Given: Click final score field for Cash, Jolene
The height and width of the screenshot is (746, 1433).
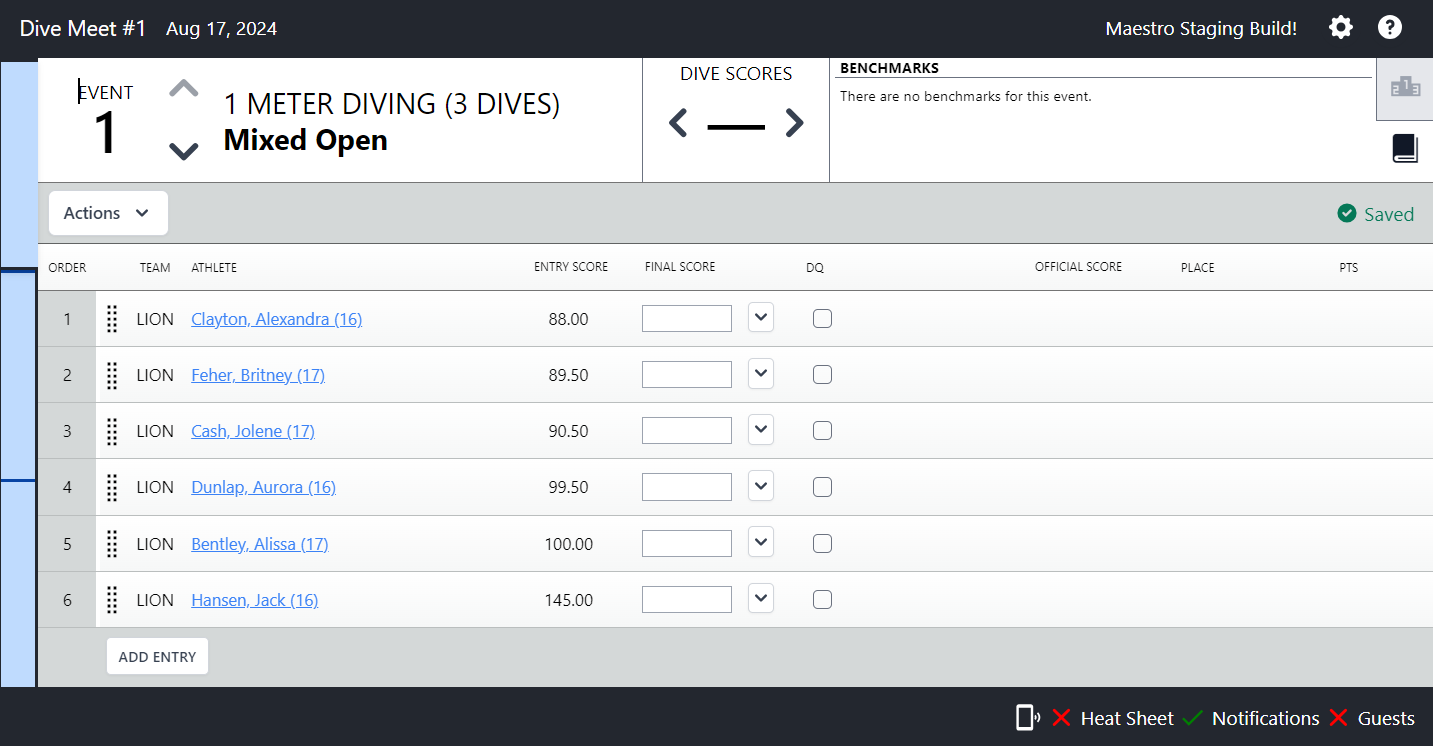Looking at the screenshot, I should [686, 431].
